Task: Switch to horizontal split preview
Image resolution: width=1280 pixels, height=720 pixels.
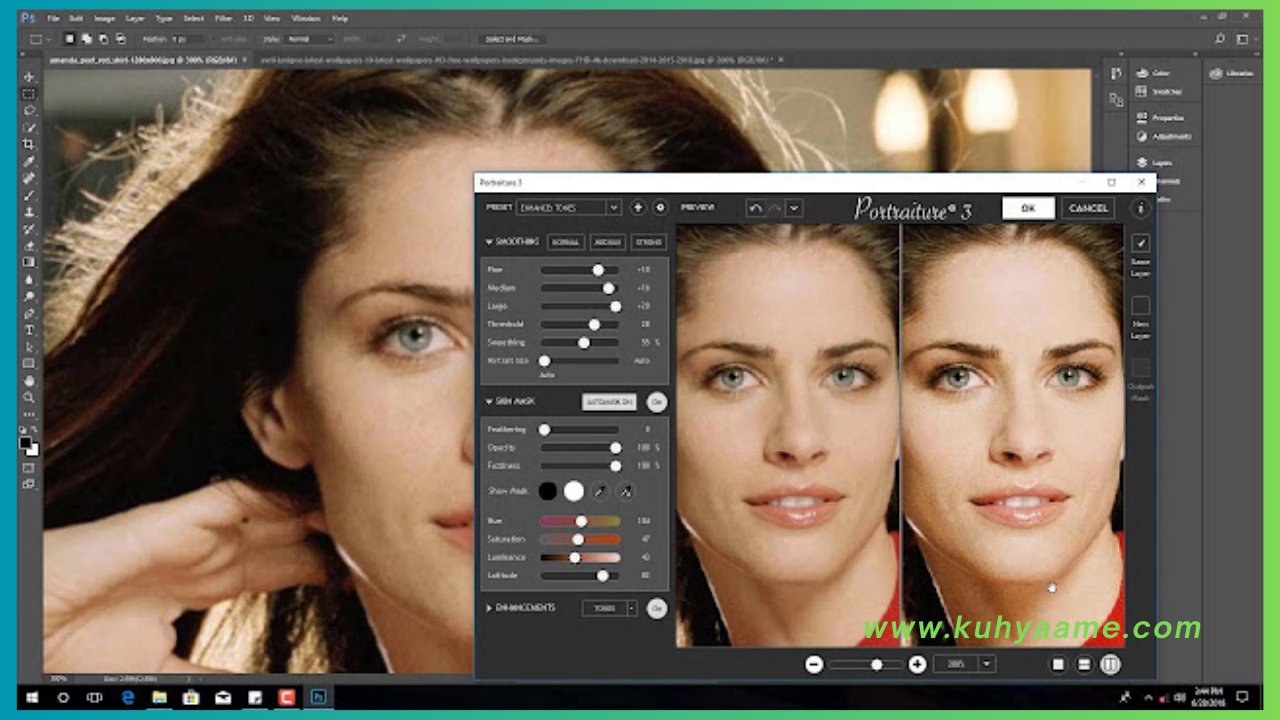Action: [x=1084, y=664]
